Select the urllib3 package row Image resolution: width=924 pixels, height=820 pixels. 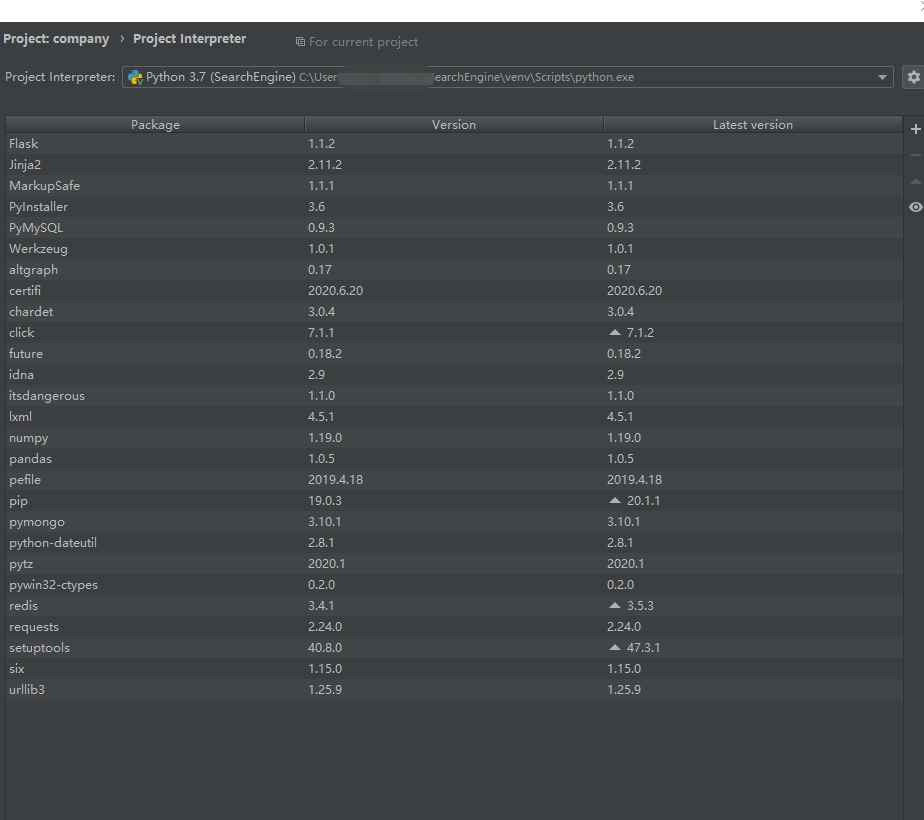point(454,690)
